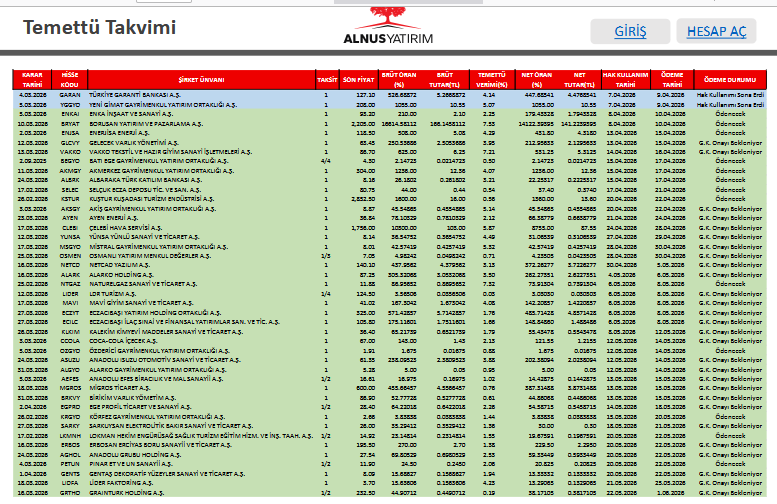This screenshot has width=777, height=504.
Task: Click the Hisse Kodu column header
Action: point(70,79)
